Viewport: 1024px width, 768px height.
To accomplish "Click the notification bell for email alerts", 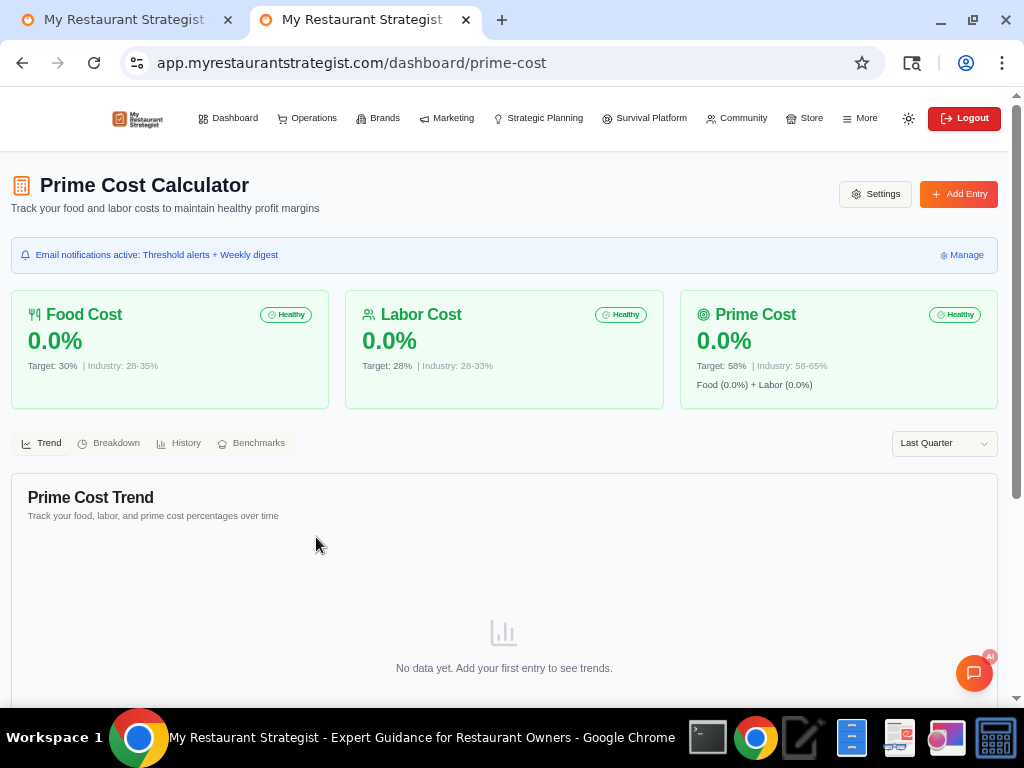I will click(25, 255).
